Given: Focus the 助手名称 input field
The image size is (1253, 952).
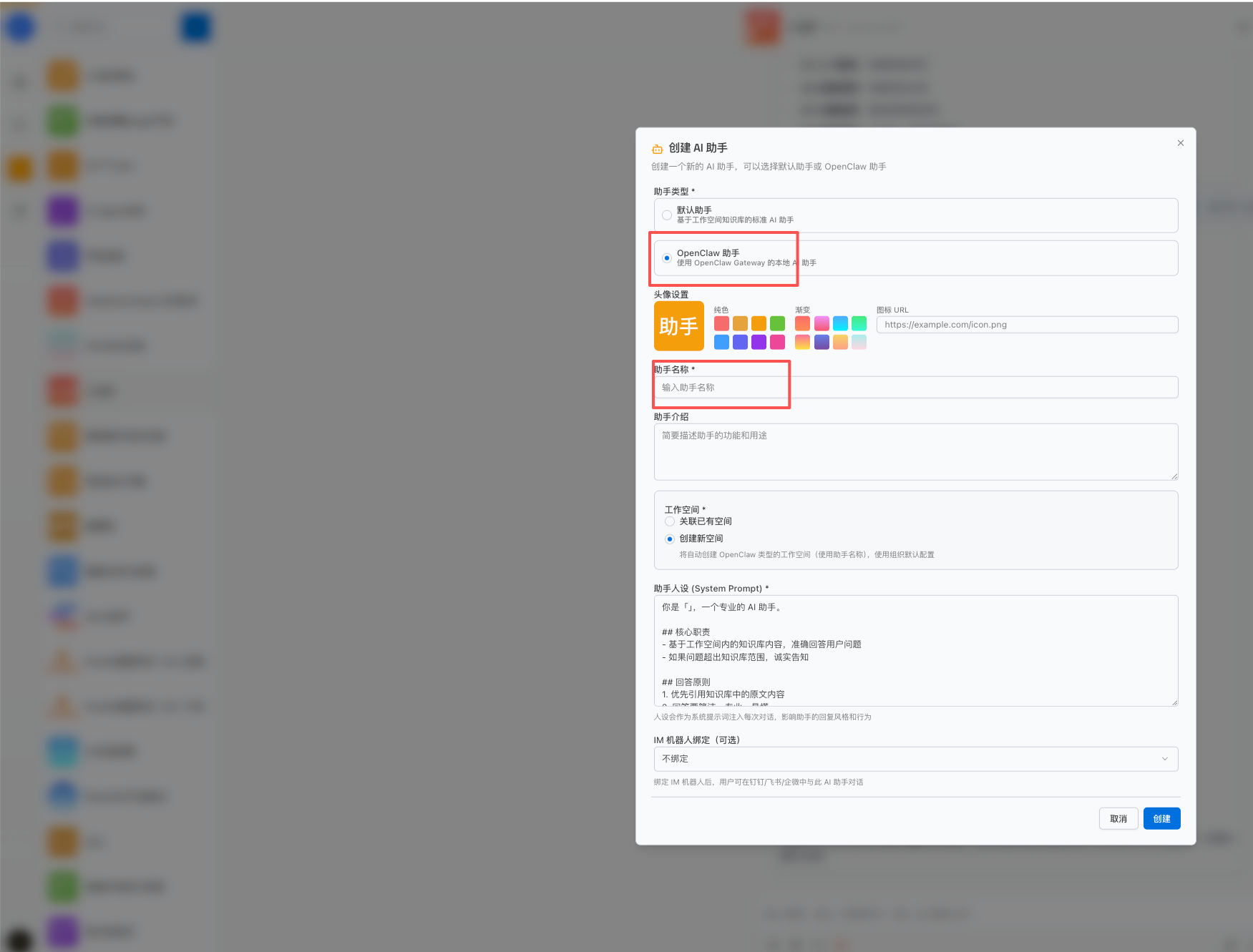Looking at the screenshot, I should point(915,388).
